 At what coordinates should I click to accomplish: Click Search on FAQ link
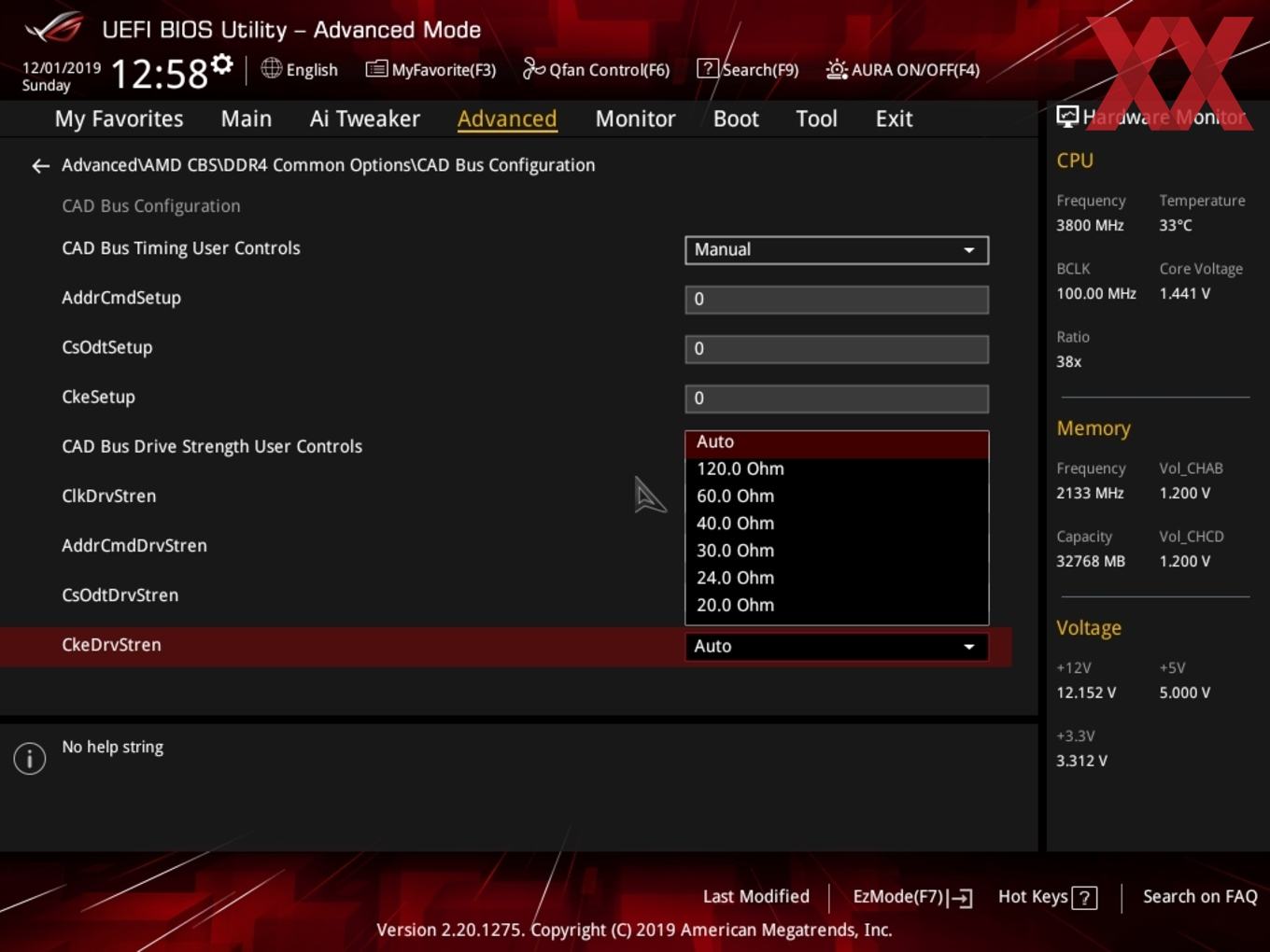click(x=1200, y=897)
